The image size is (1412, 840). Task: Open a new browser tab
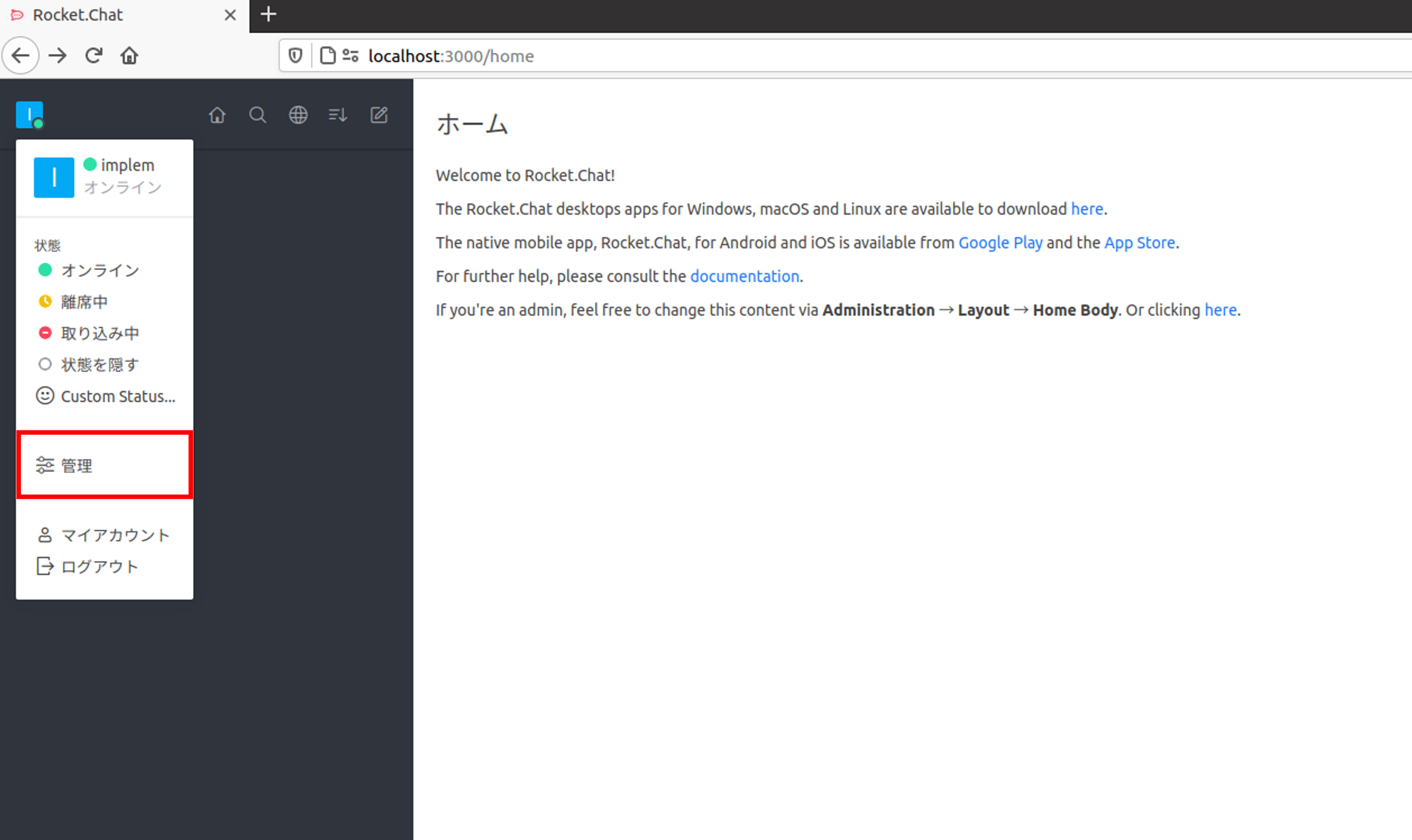pyautogui.click(x=268, y=14)
